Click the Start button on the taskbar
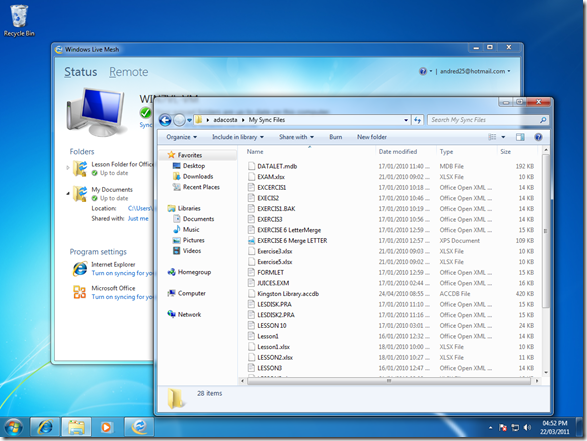 [x=13, y=427]
